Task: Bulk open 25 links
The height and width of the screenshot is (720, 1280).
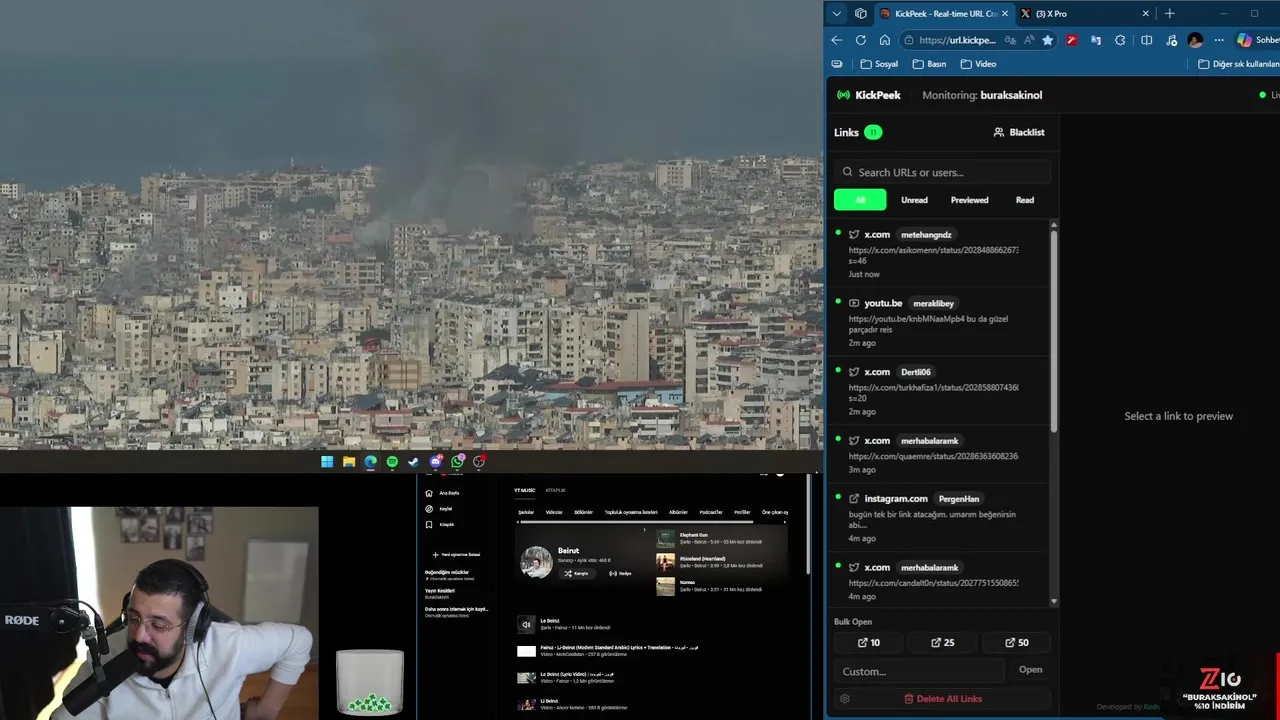Action: pos(942,643)
